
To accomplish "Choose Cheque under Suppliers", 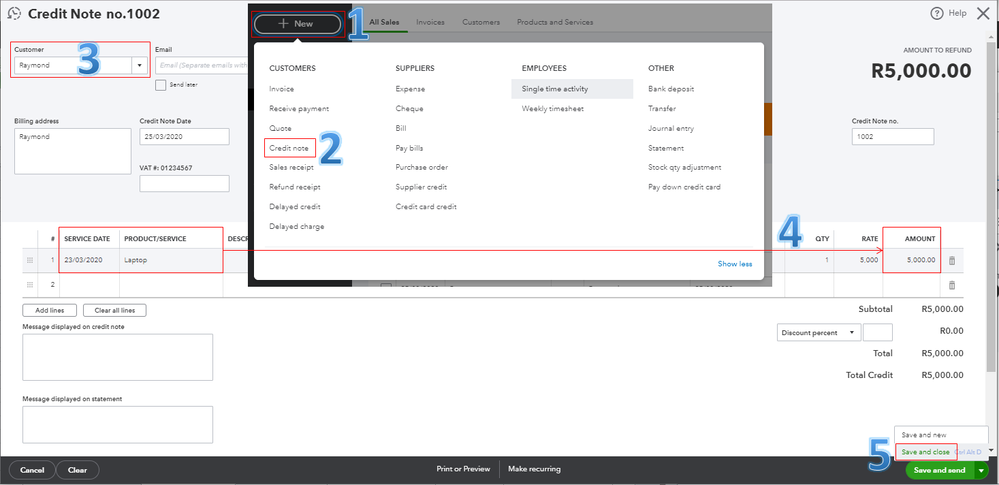I will pos(409,109).
